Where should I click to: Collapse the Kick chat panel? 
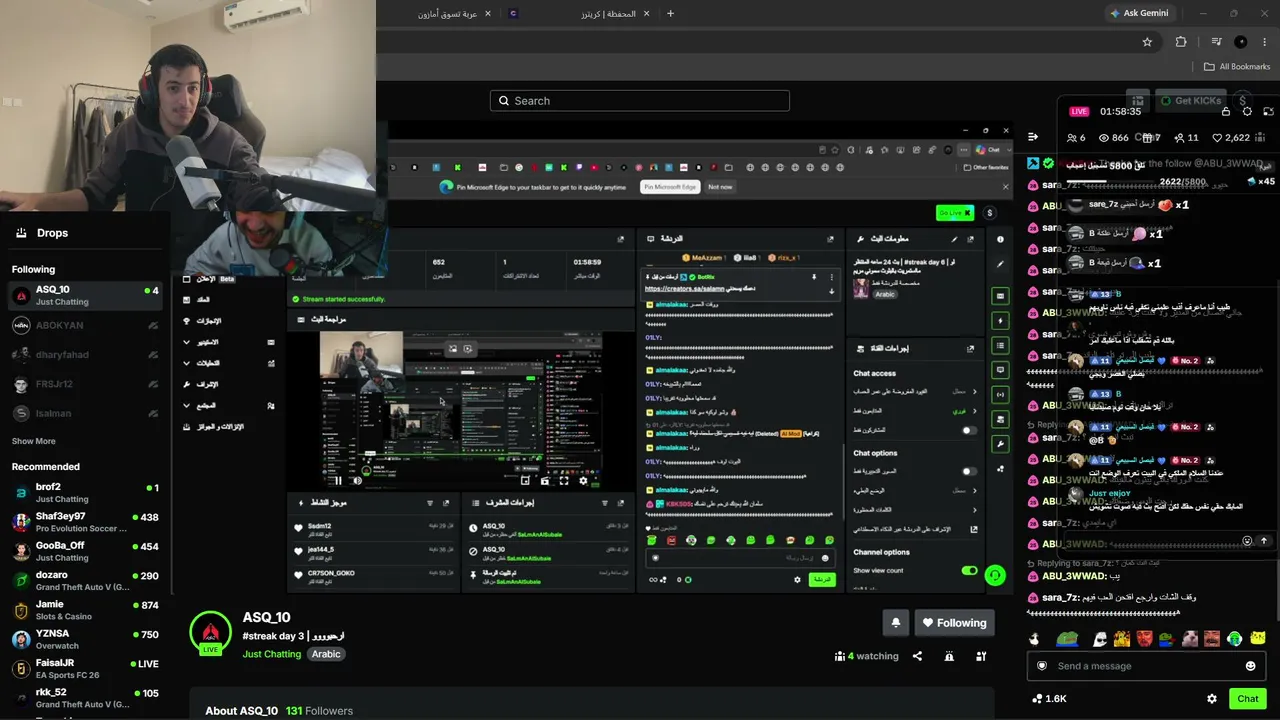point(1033,137)
